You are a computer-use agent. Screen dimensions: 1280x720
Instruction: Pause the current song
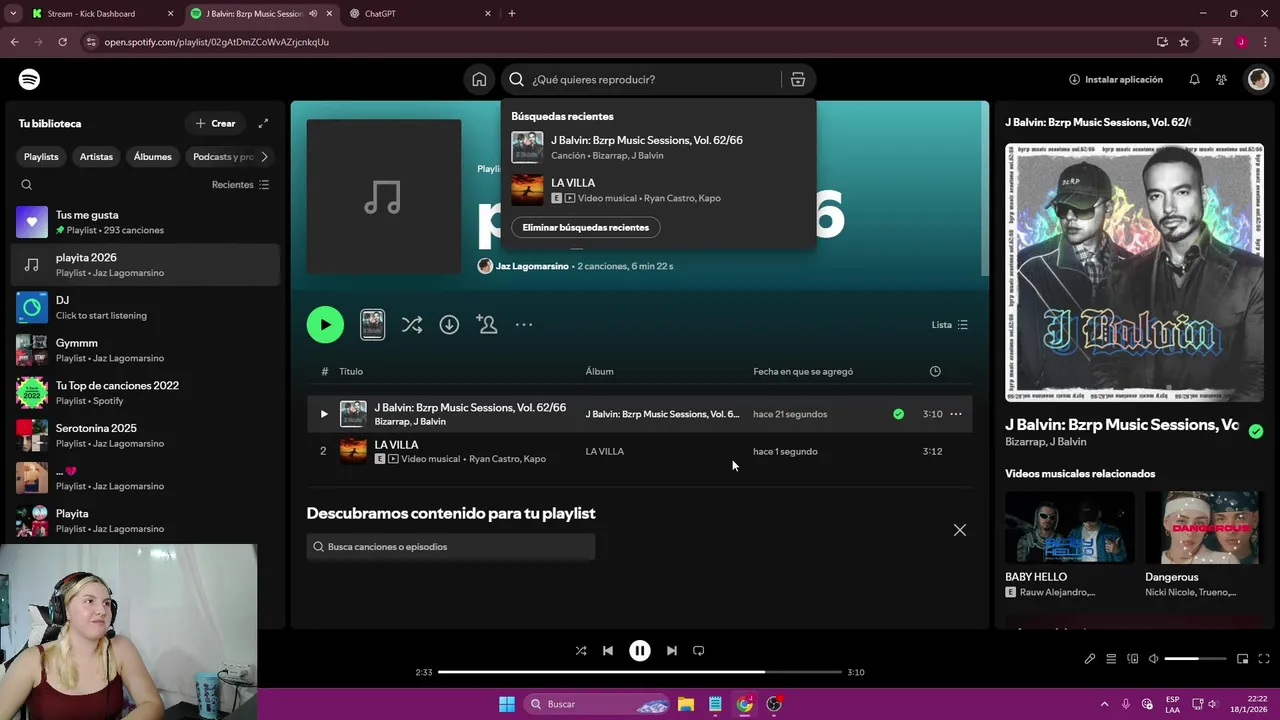(640, 650)
